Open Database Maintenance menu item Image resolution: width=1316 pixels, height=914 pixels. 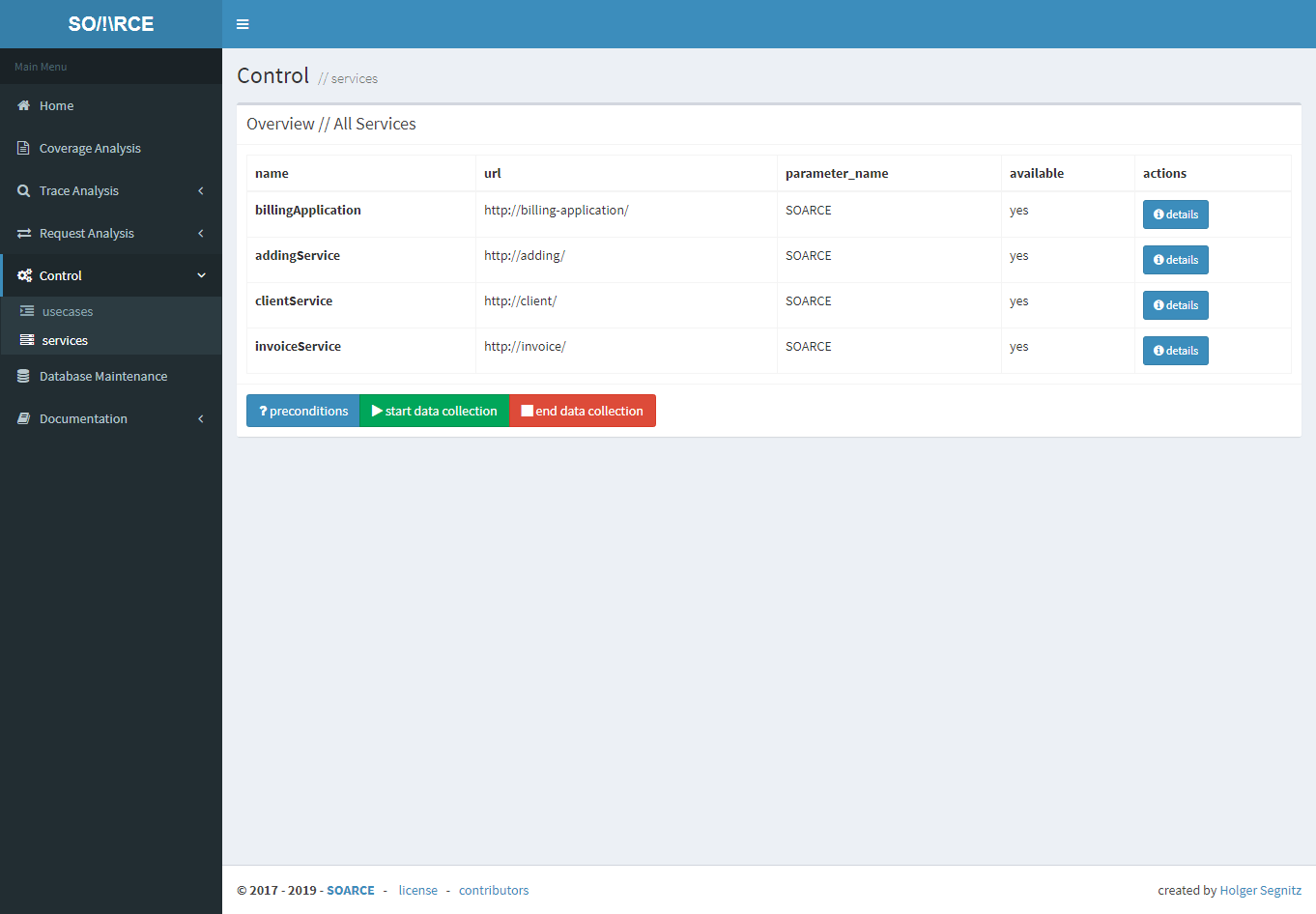tap(111, 376)
